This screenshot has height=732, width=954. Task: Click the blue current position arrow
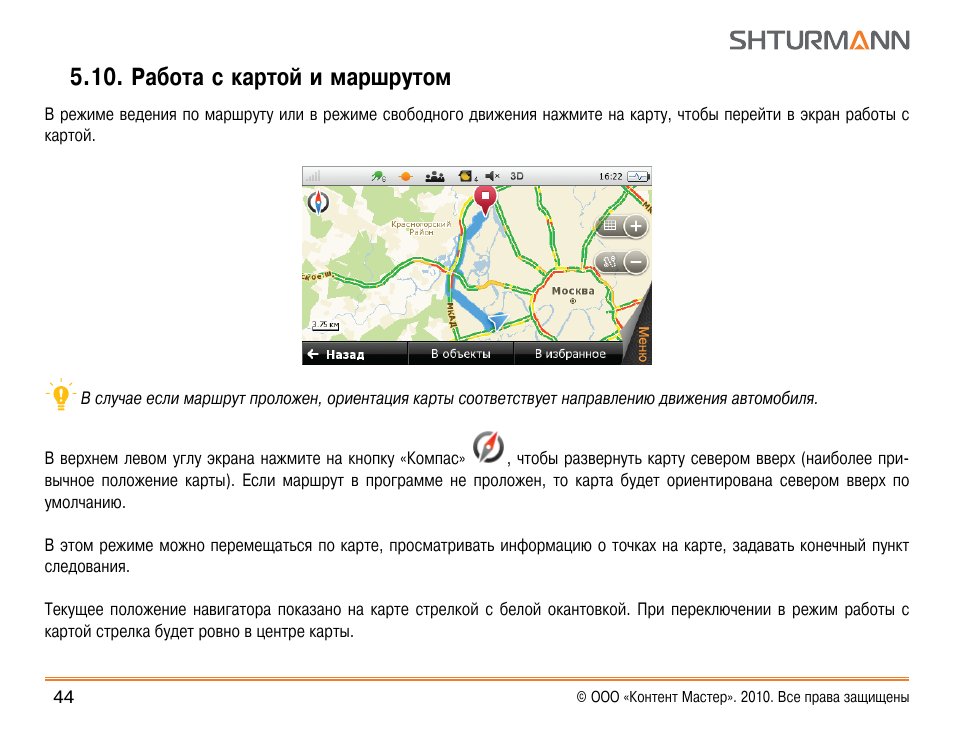[497, 321]
